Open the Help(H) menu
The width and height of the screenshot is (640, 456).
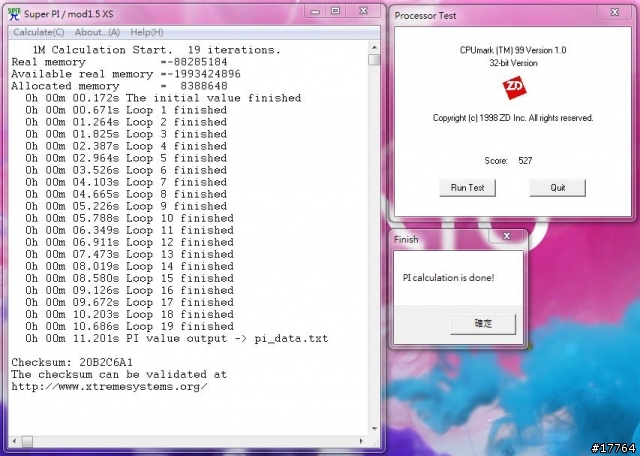[x=147, y=32]
